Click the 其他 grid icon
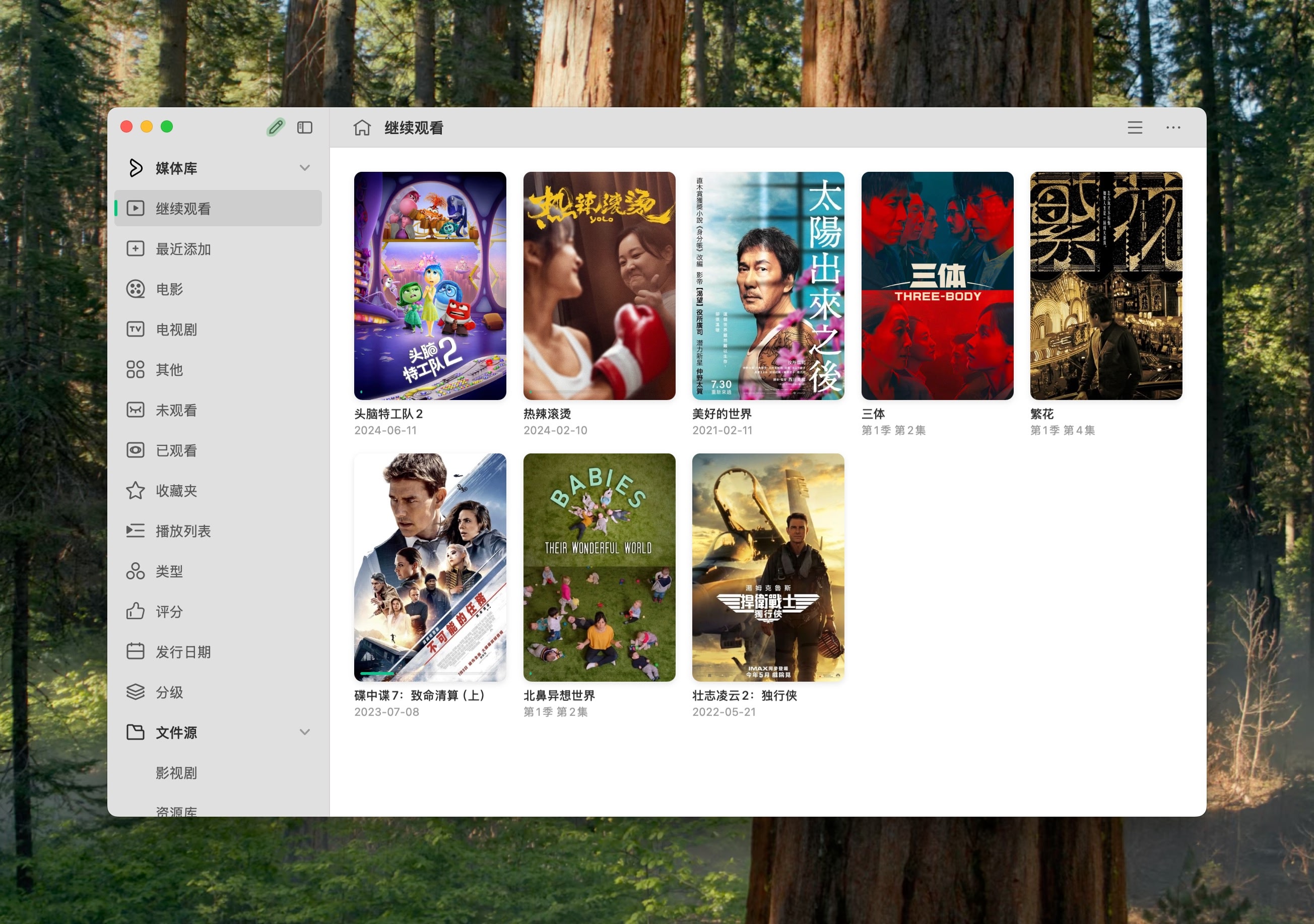This screenshot has width=1314, height=924. (136, 370)
